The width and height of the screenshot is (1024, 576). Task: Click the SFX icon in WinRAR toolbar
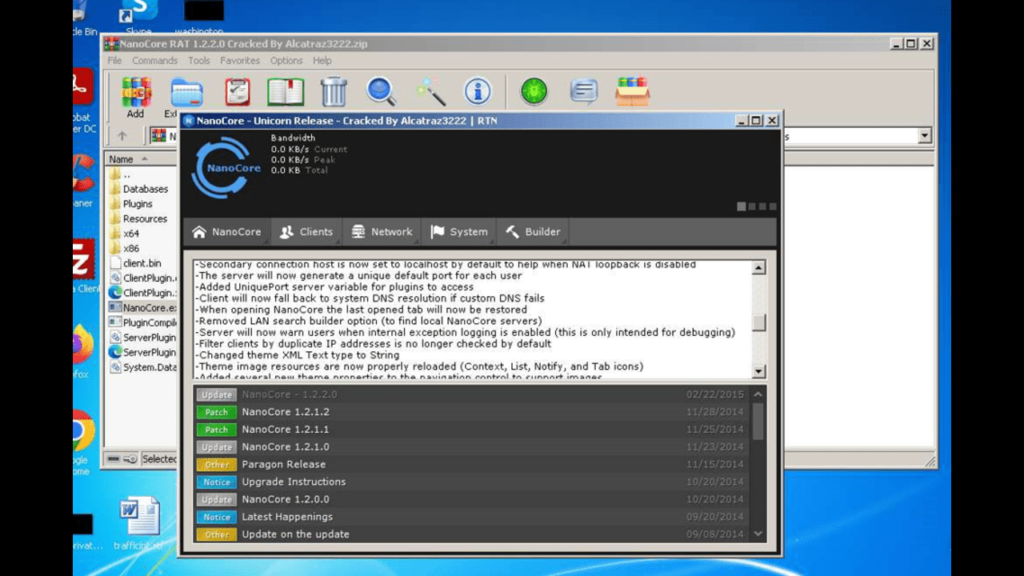(632, 91)
